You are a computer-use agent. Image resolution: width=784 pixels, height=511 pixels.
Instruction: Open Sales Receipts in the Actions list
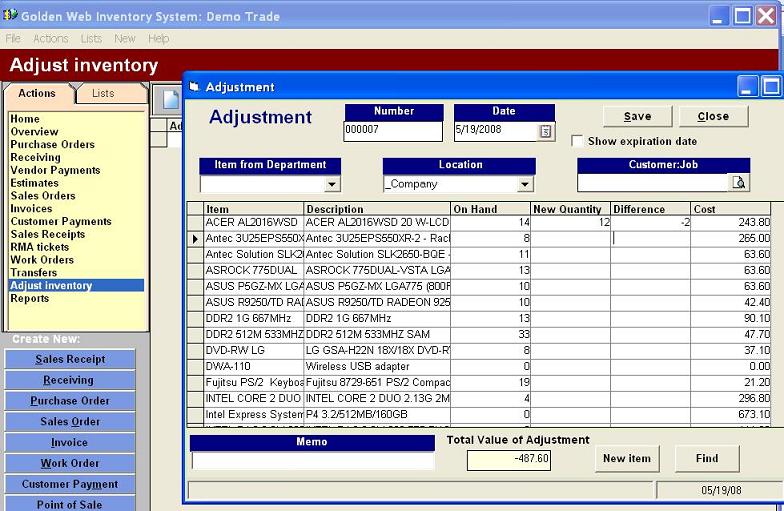pyautogui.click(x=48, y=234)
